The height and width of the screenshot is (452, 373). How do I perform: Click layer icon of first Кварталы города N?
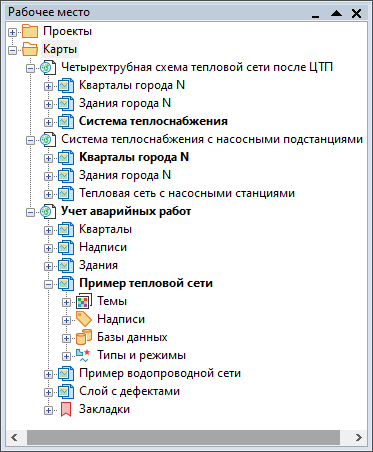(x=66, y=85)
